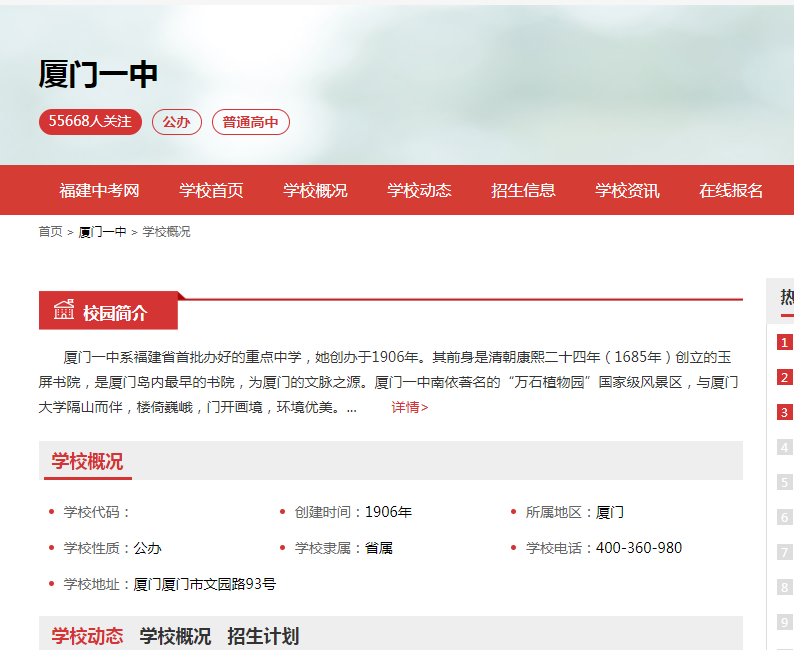Click the 普通高中 tag pill
Screen dimensions: 794x650
pyautogui.click(x=251, y=122)
